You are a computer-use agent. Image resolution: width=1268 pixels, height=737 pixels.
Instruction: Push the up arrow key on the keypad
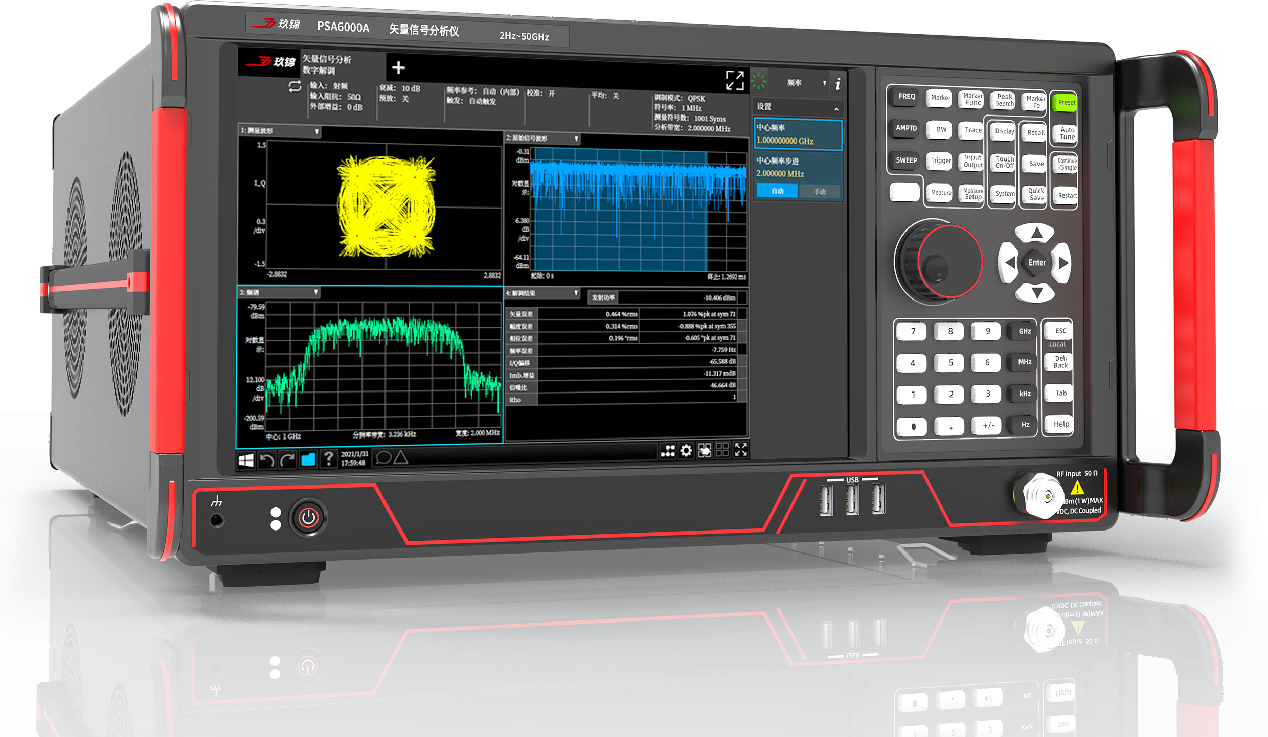[1037, 233]
